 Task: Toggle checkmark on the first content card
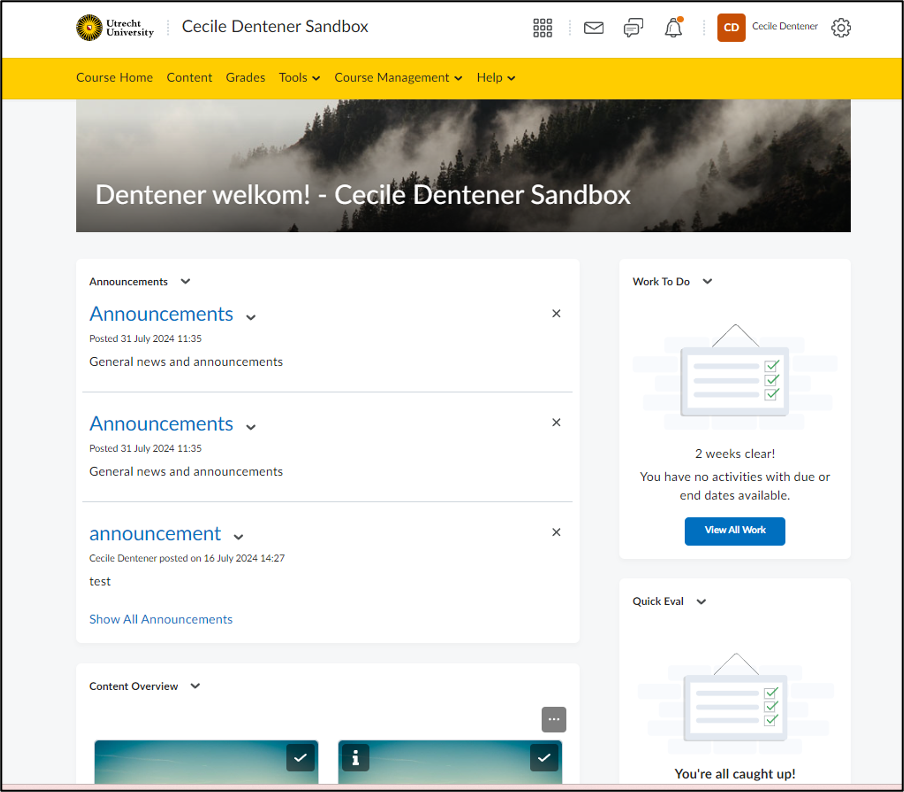[x=300, y=757]
